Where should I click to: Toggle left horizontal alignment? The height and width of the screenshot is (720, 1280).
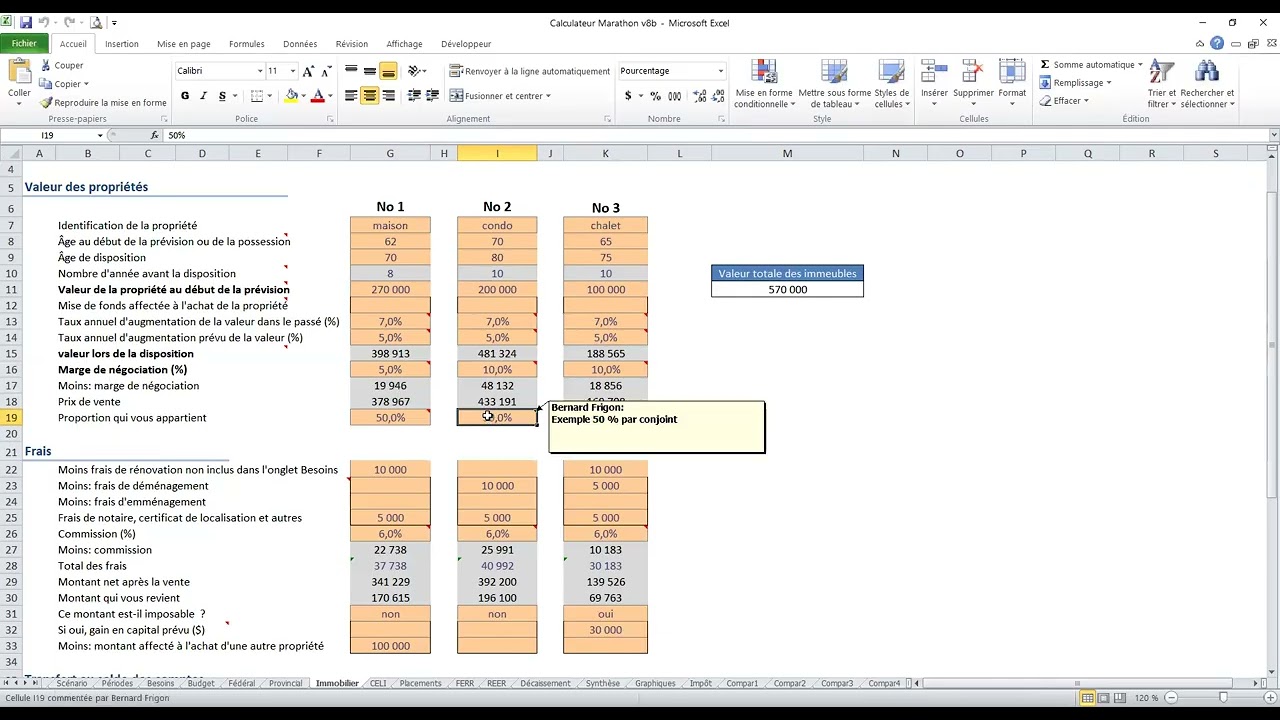[351, 96]
